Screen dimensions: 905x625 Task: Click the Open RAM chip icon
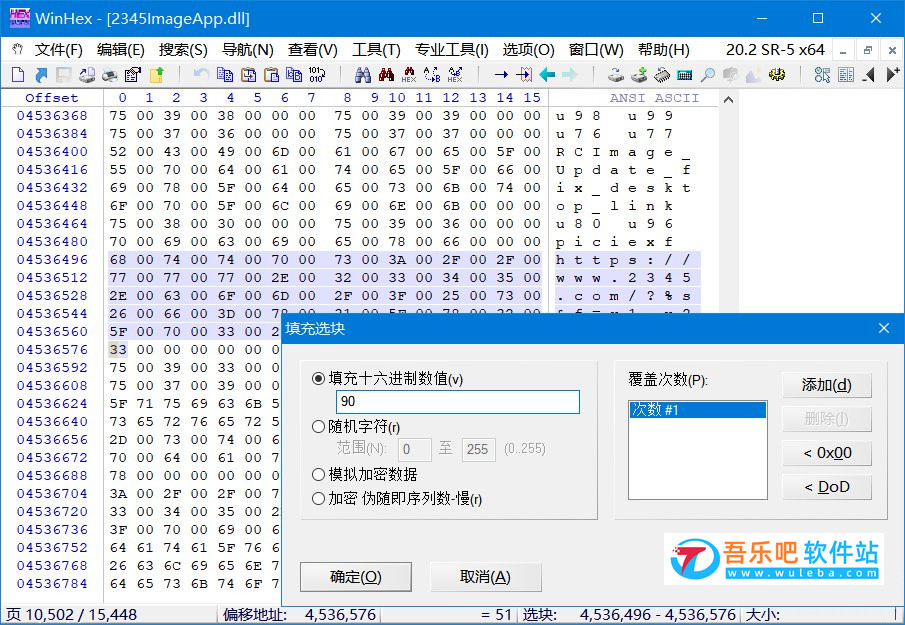point(661,74)
